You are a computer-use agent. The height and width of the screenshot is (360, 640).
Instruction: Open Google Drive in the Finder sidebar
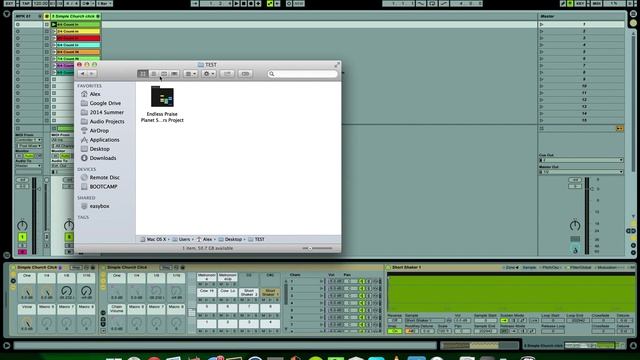pos(105,103)
